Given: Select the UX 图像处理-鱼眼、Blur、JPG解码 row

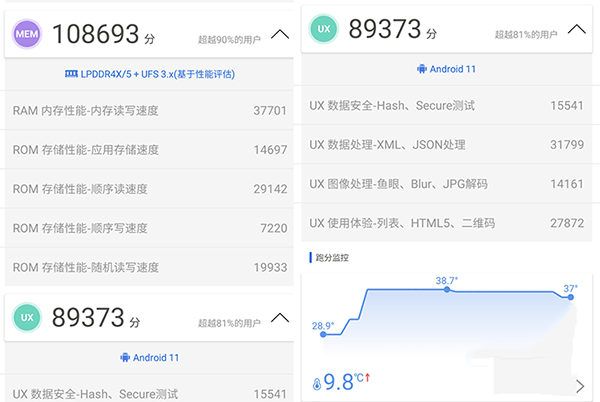Looking at the screenshot, I should click(x=445, y=183).
